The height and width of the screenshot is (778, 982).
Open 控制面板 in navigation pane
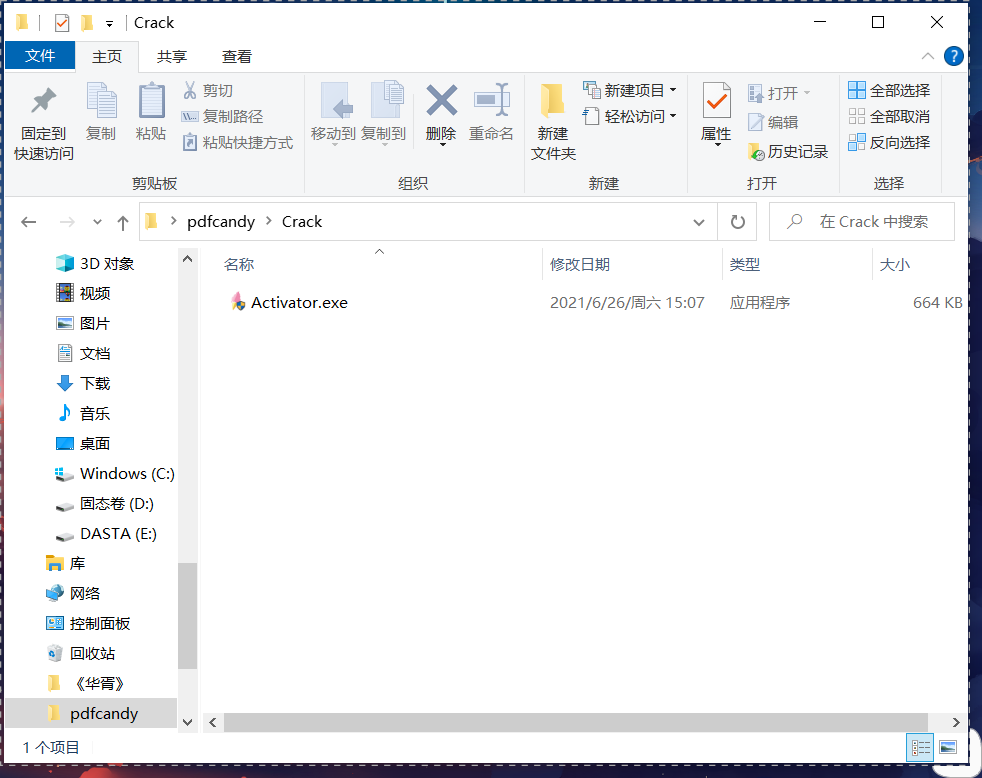pos(88,623)
